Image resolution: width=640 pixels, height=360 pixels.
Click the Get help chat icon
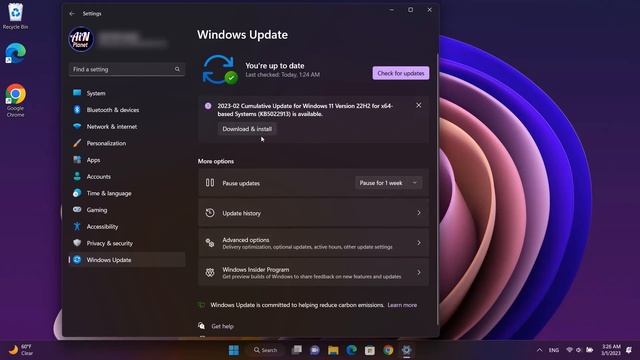click(201, 326)
